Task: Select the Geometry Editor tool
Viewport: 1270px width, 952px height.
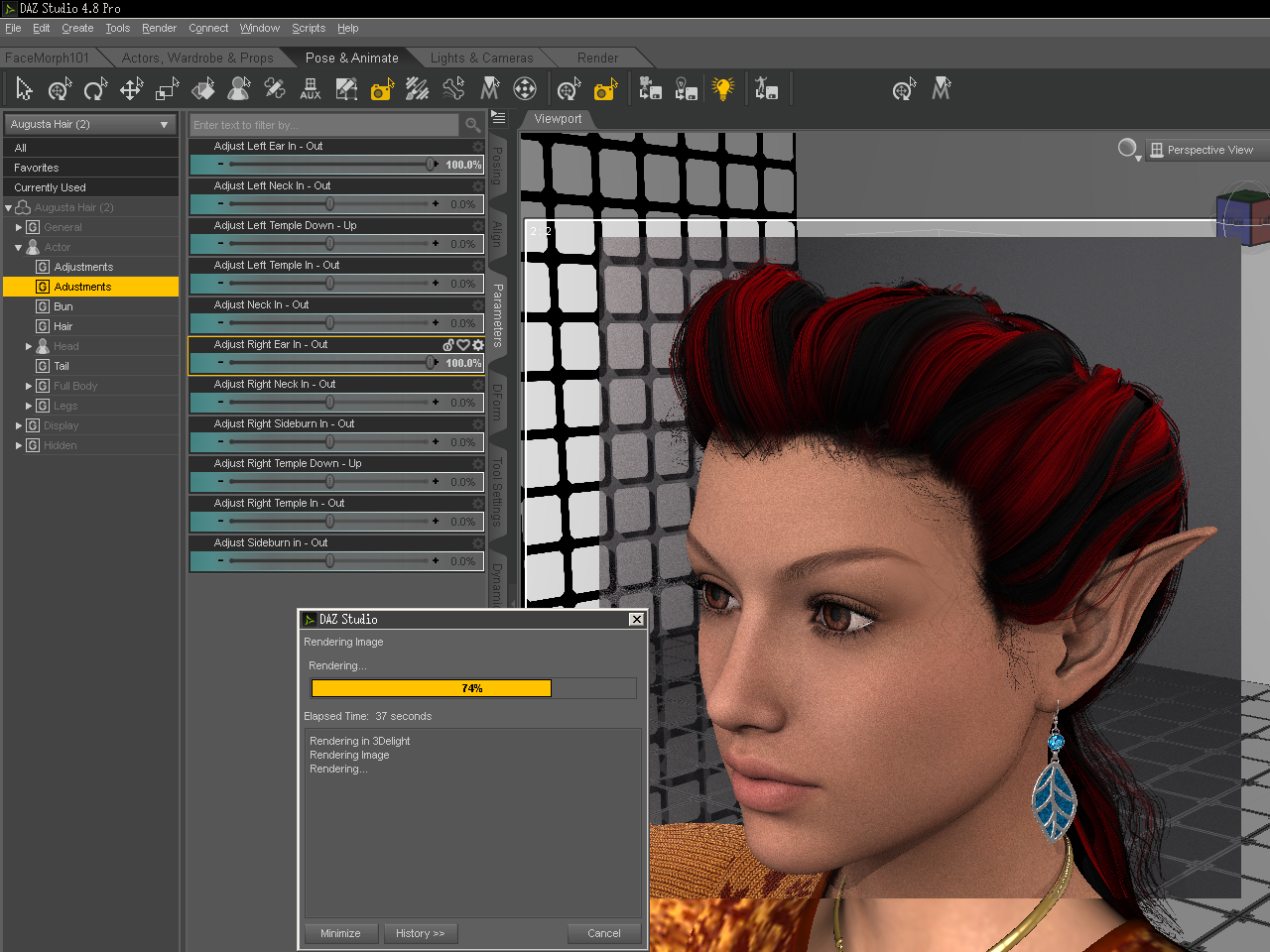Action: [x=346, y=89]
